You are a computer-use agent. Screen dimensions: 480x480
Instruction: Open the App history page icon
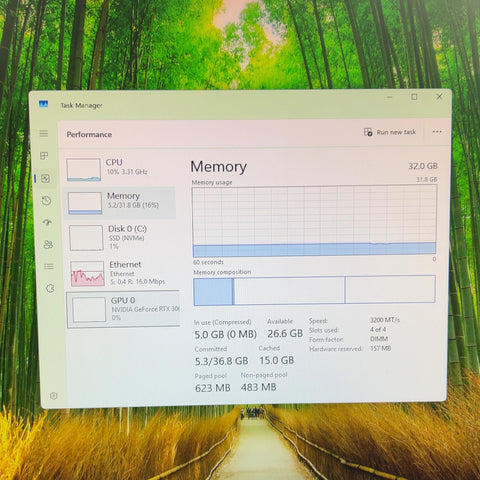click(46, 200)
